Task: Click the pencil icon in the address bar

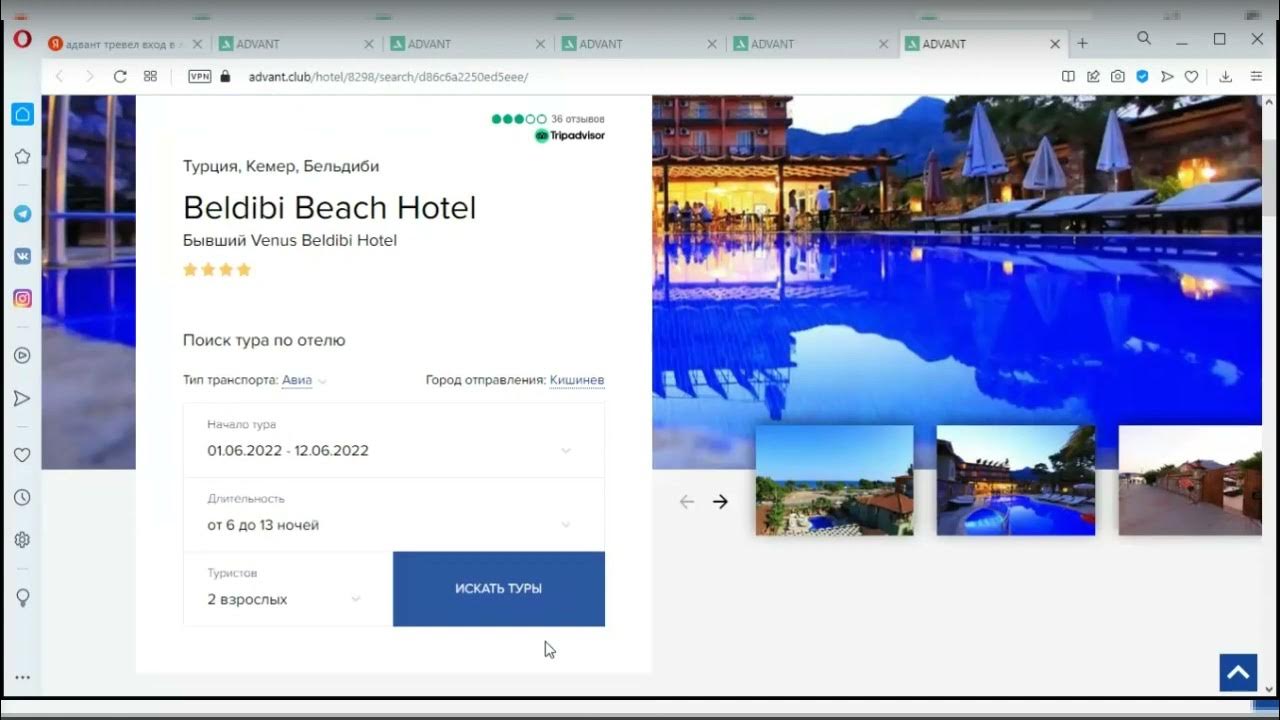Action: point(1093,76)
